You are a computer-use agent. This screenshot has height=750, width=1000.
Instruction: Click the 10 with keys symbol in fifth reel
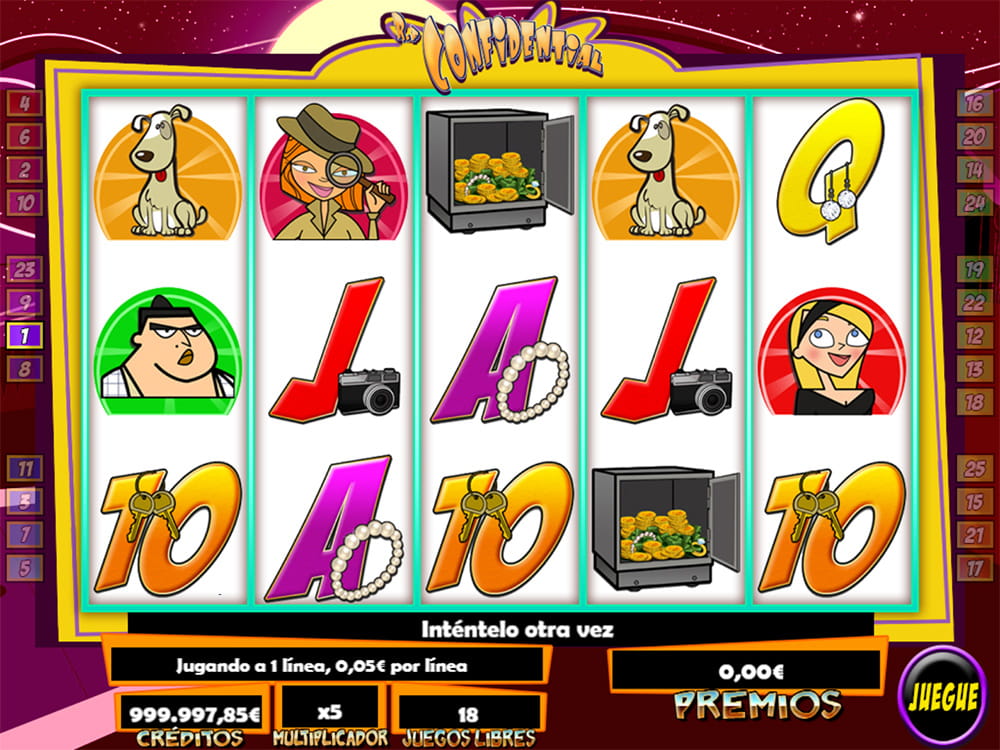[832, 529]
